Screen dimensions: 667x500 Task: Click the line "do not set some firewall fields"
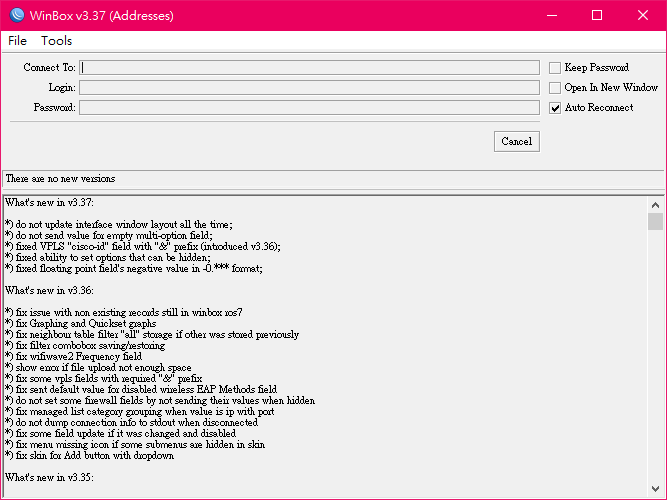(x=160, y=400)
